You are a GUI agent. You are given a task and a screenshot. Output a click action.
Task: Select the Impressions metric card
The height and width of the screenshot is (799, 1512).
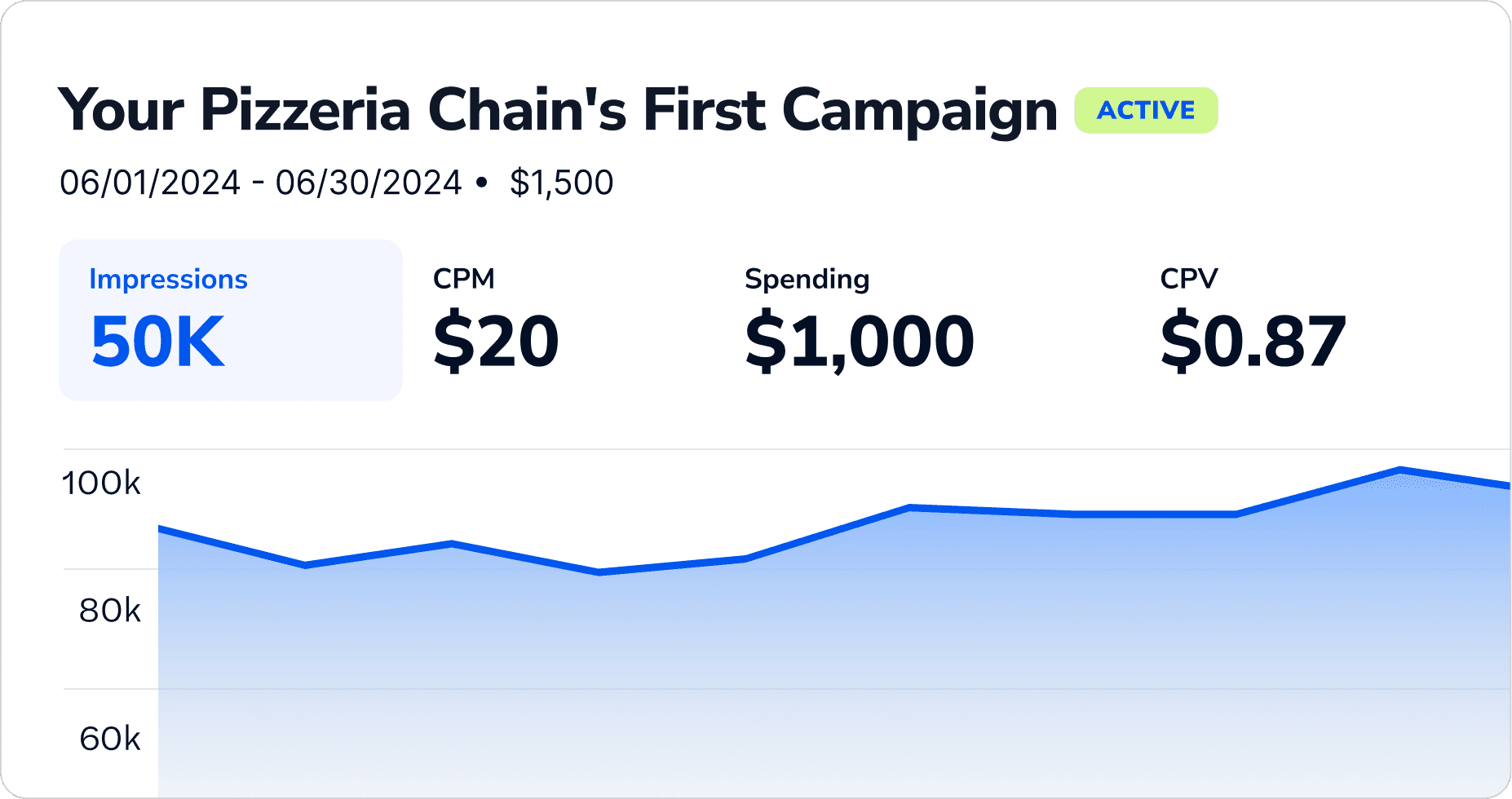tap(231, 318)
